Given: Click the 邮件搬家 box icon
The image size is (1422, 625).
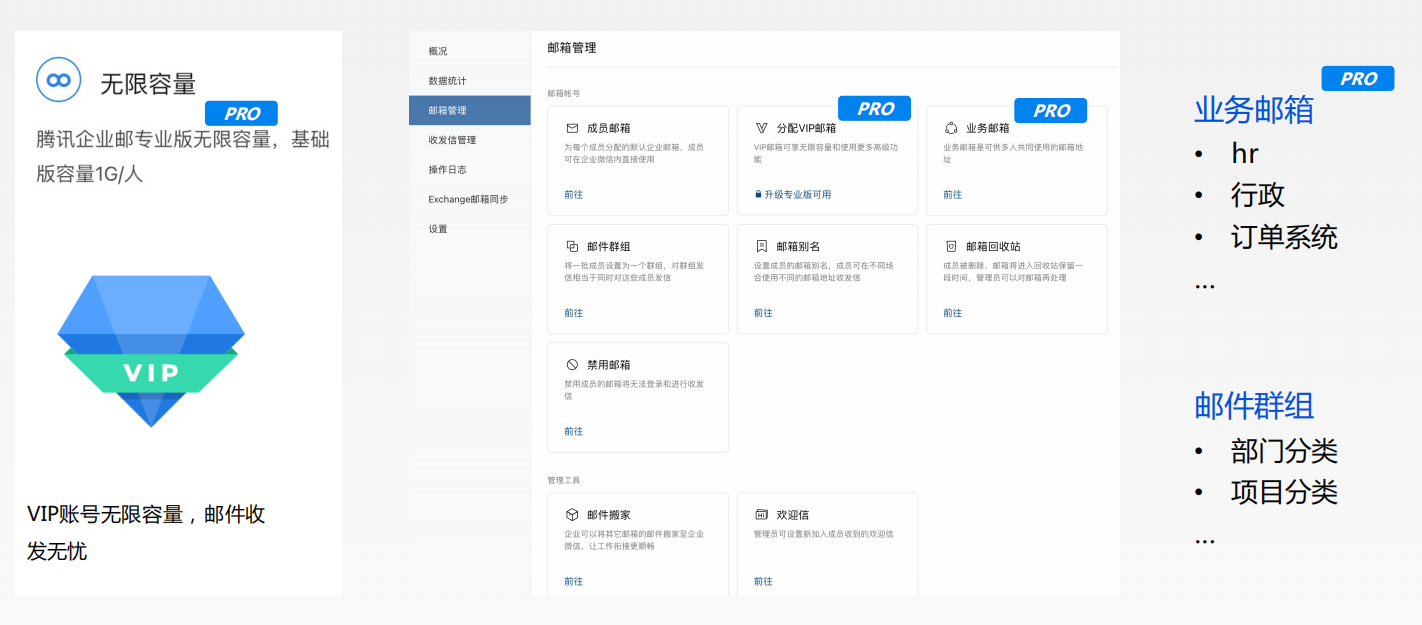Looking at the screenshot, I should click(572, 514).
